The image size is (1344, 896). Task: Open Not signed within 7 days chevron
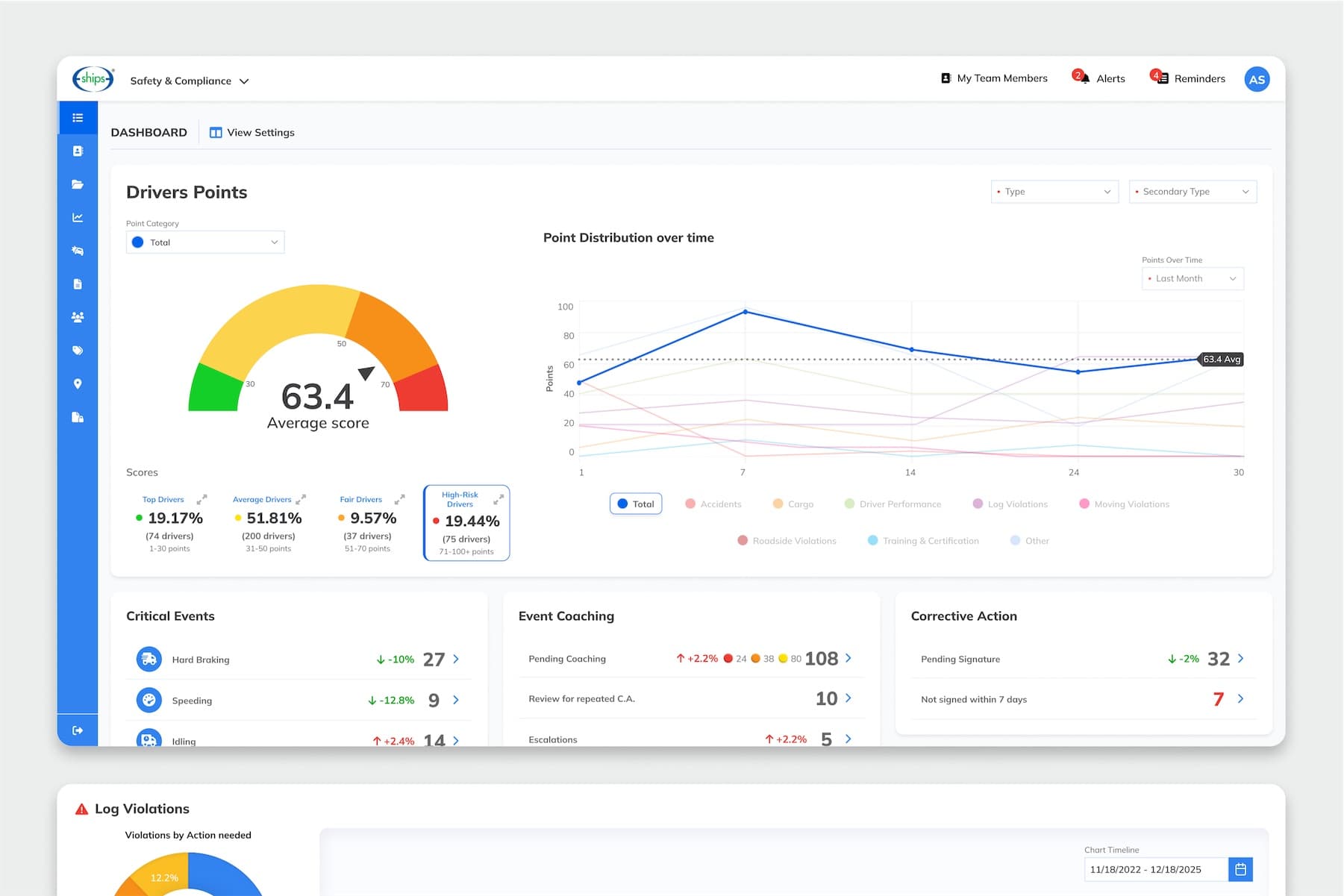pos(1240,699)
